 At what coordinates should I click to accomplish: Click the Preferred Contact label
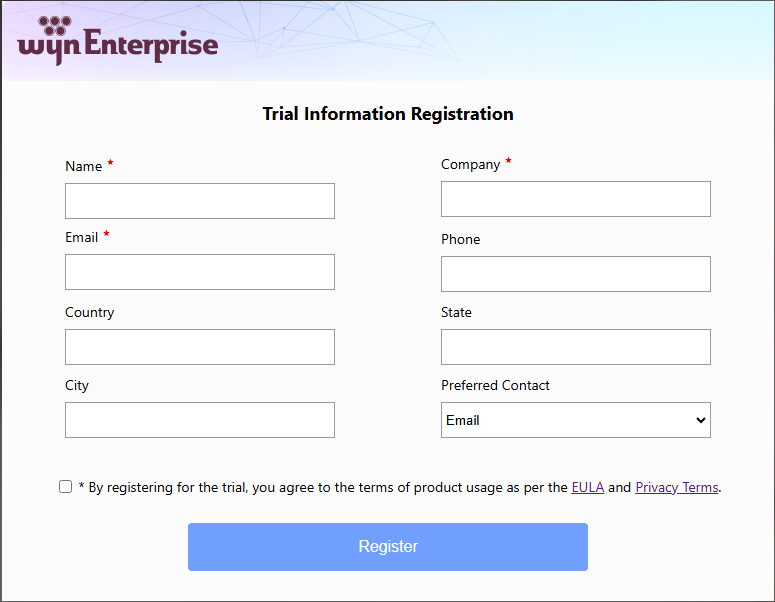[x=495, y=385]
